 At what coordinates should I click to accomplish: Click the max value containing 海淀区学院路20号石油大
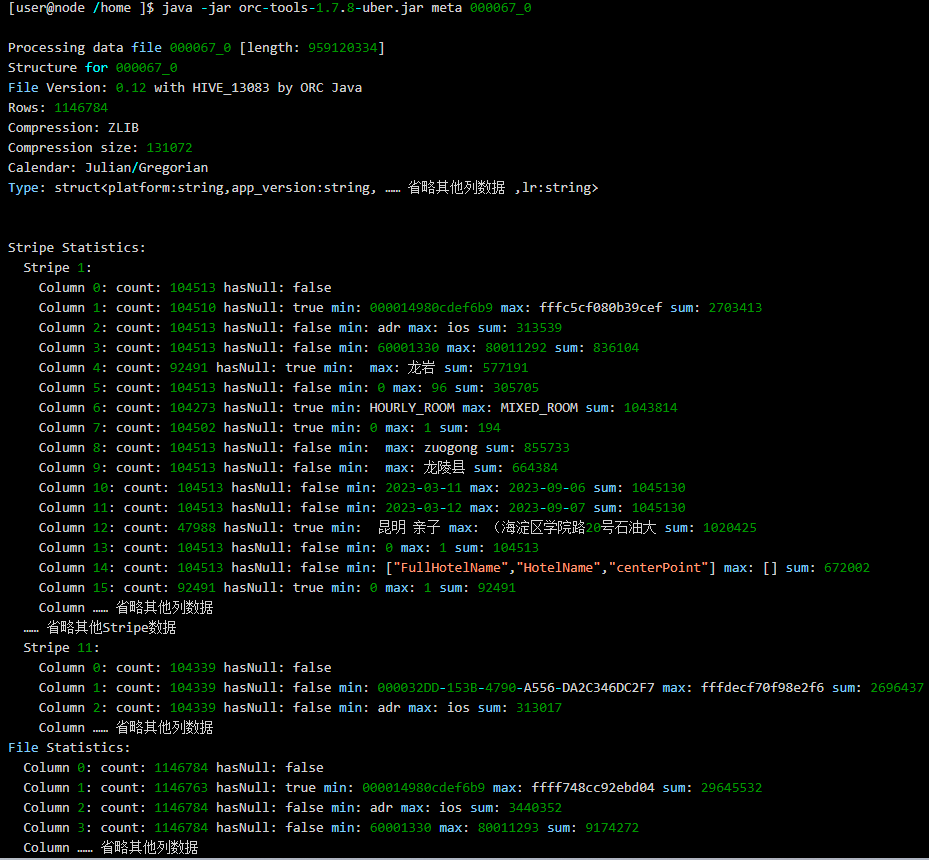(x=574, y=528)
